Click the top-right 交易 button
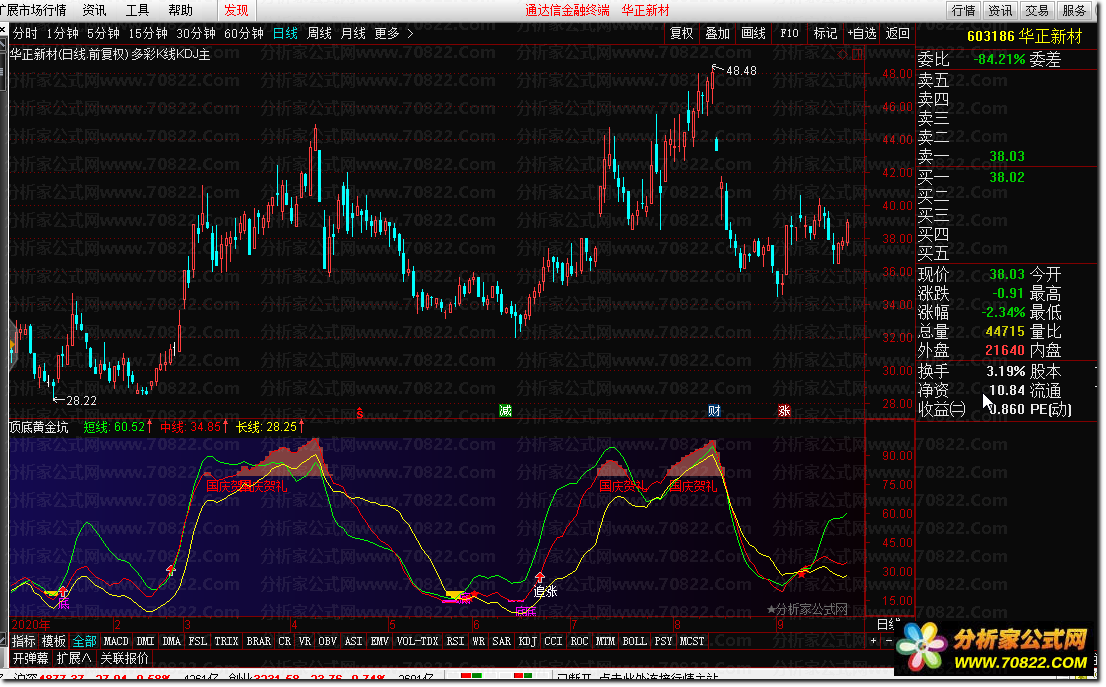The image size is (1106, 687). point(1037,10)
